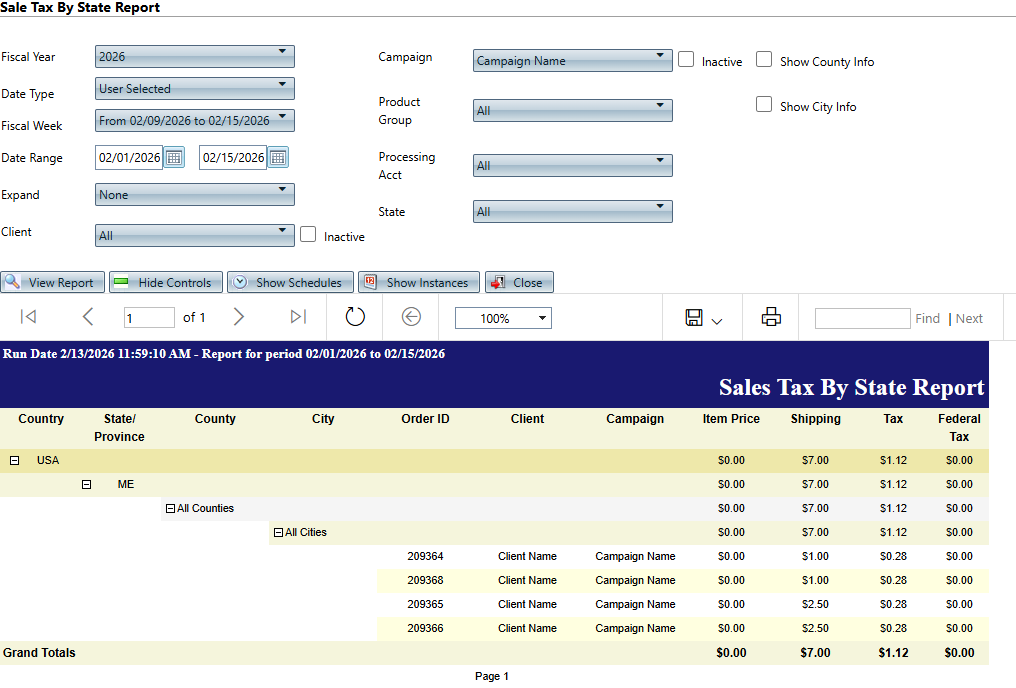Screen dimensions: 1016x688
Task: Open the Fiscal Year dropdown
Action: [x=195, y=56]
